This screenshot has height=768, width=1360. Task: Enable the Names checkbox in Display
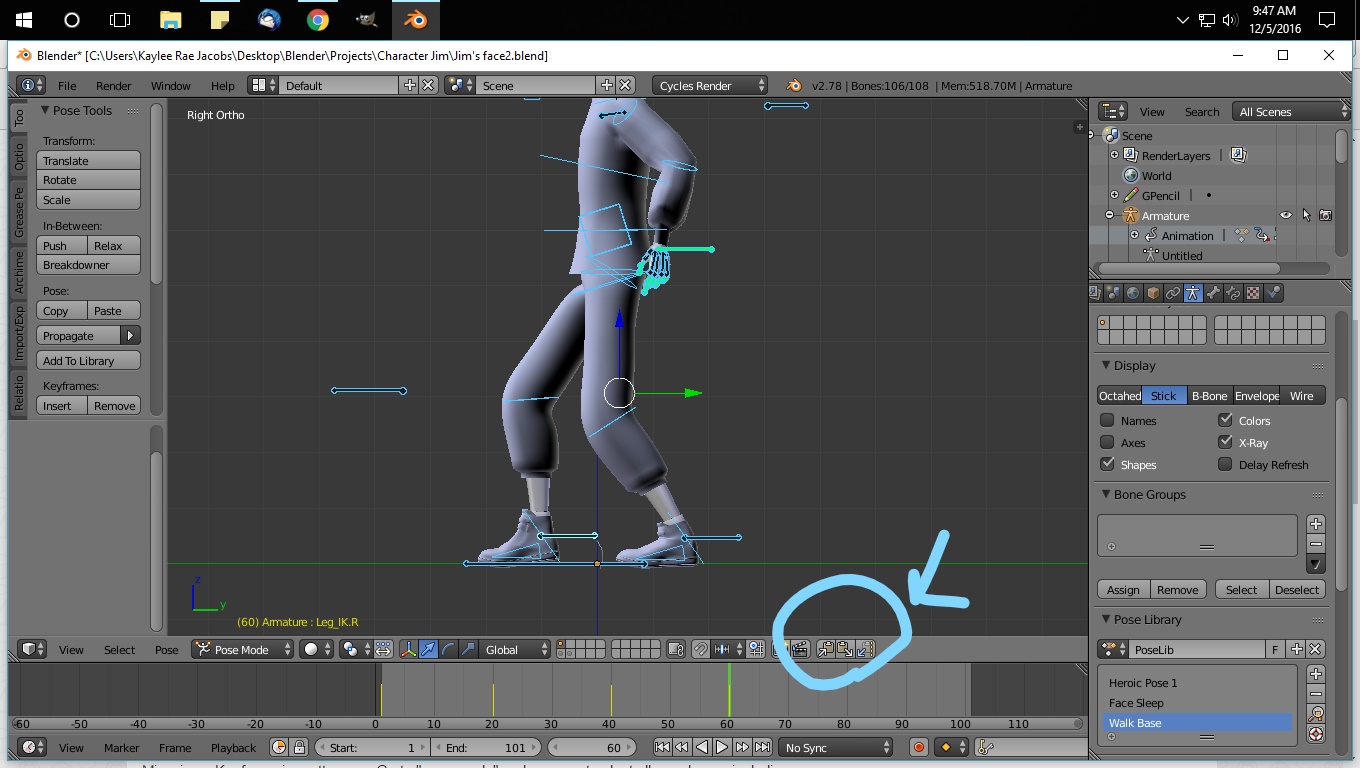tap(1108, 421)
